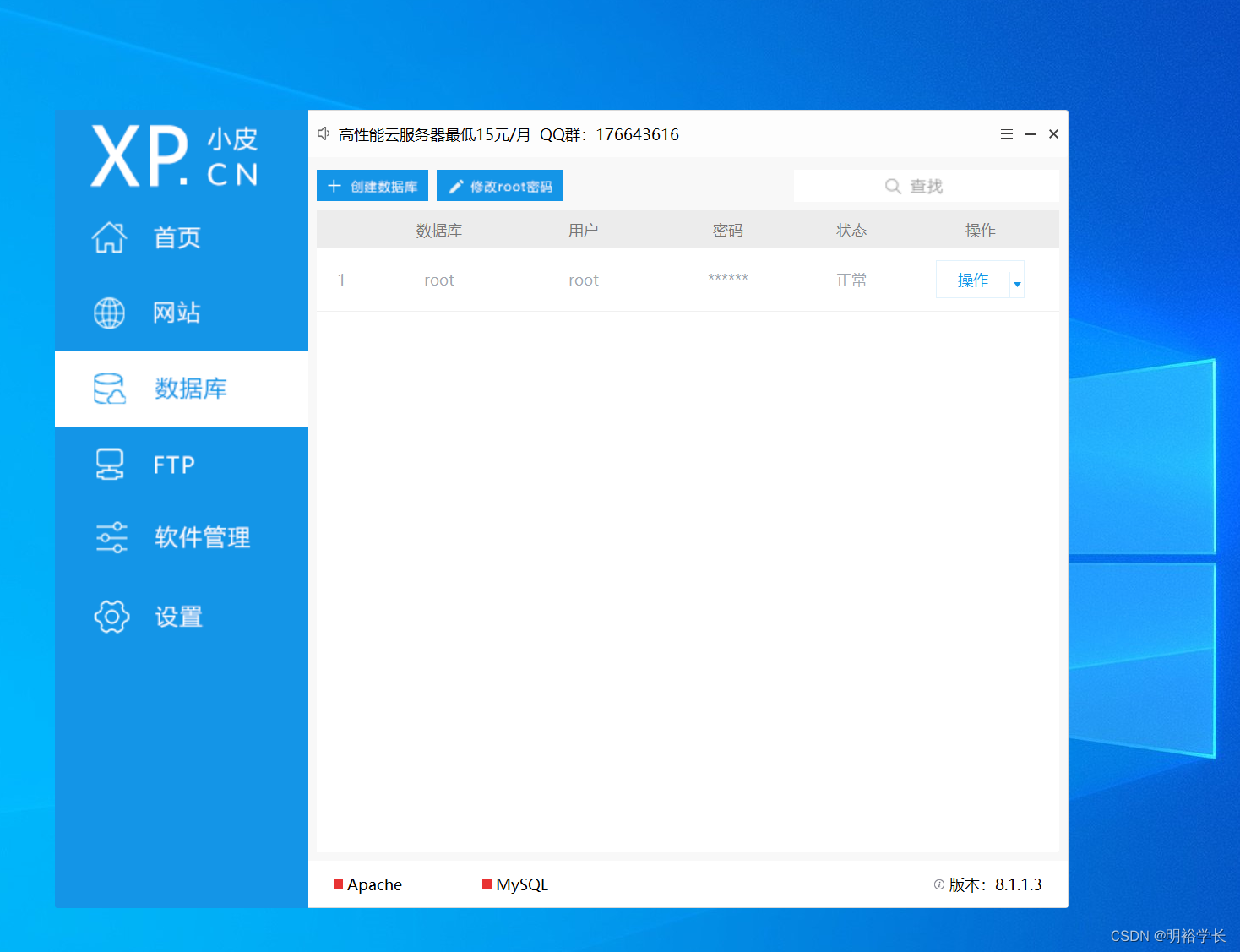The height and width of the screenshot is (952, 1240).
Task: Minimize the phpStudy window
Action: tap(1031, 133)
